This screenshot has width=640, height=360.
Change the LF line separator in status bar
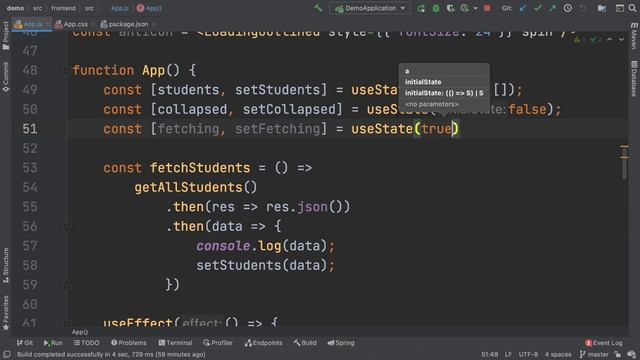tap(508, 354)
